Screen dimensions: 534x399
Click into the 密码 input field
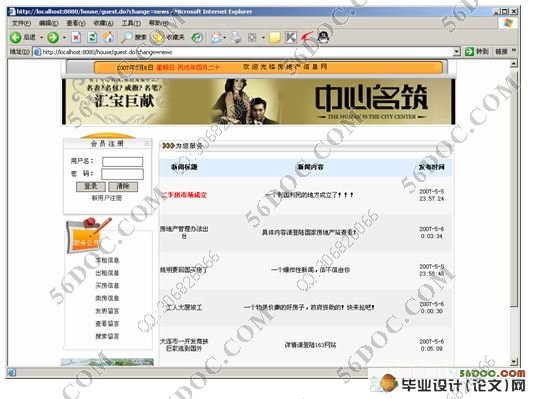(122, 174)
